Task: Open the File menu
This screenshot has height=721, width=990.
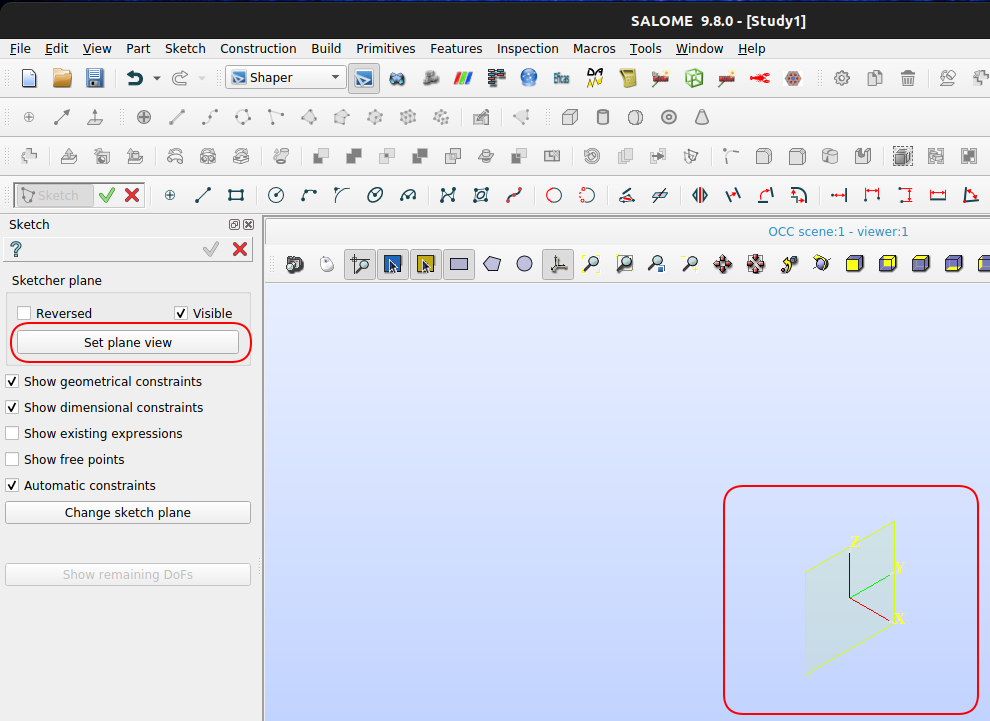Action: [20, 49]
